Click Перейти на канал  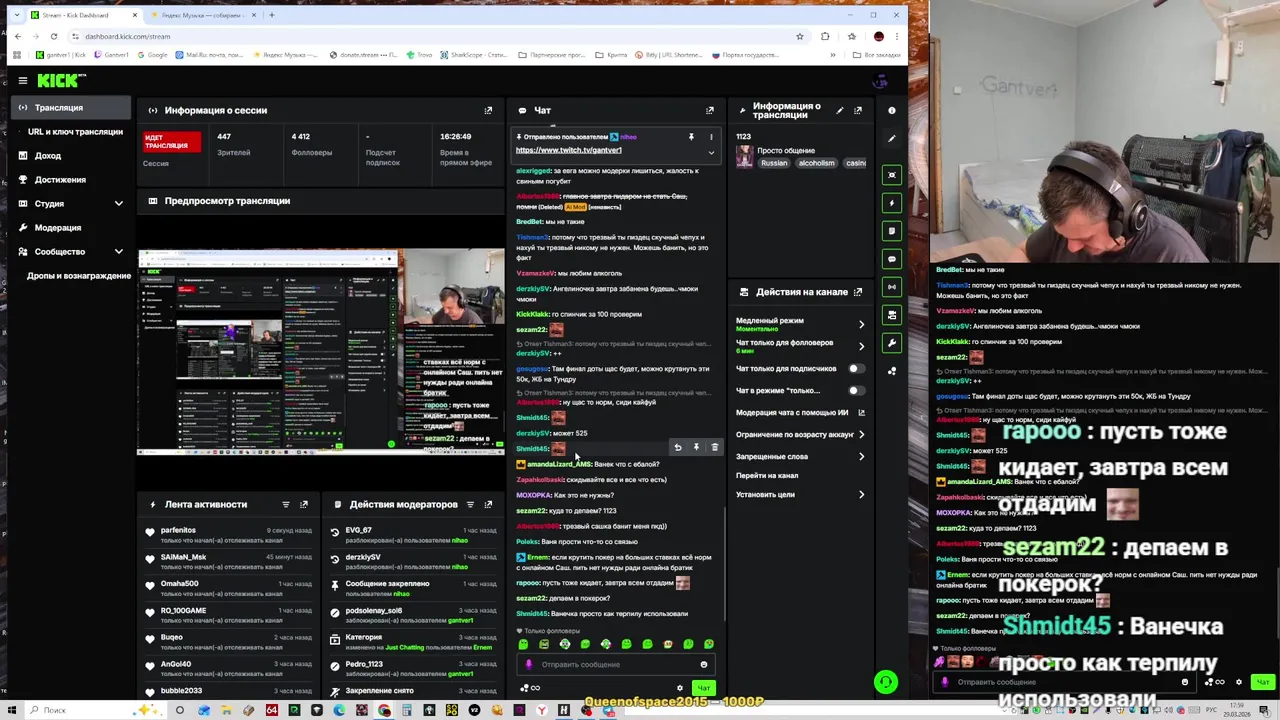767,475
